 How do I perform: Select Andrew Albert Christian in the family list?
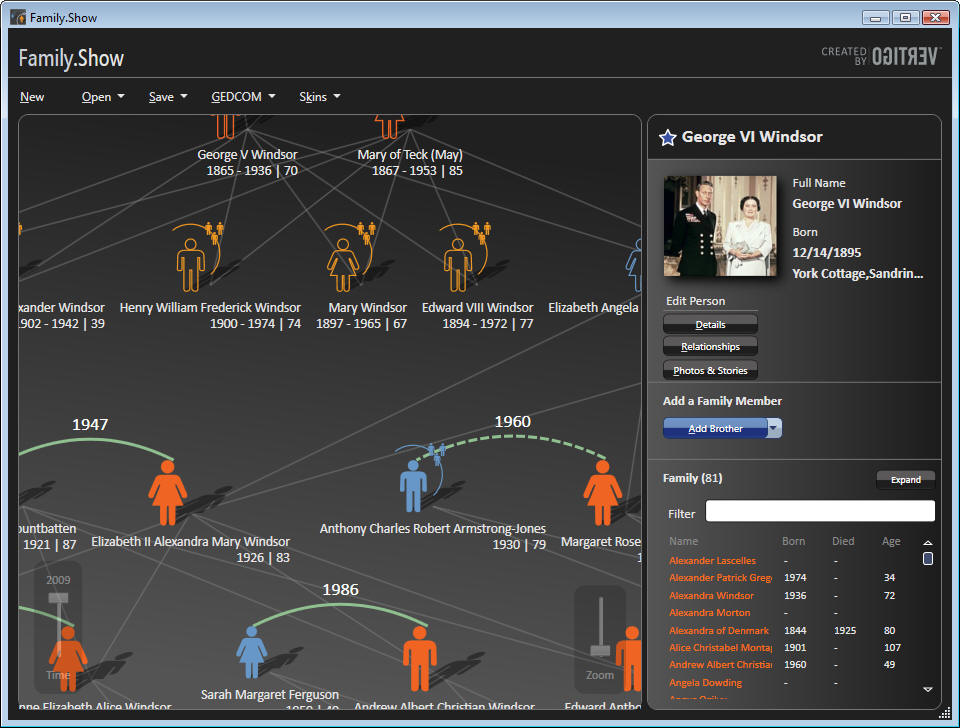pyautogui.click(x=721, y=664)
